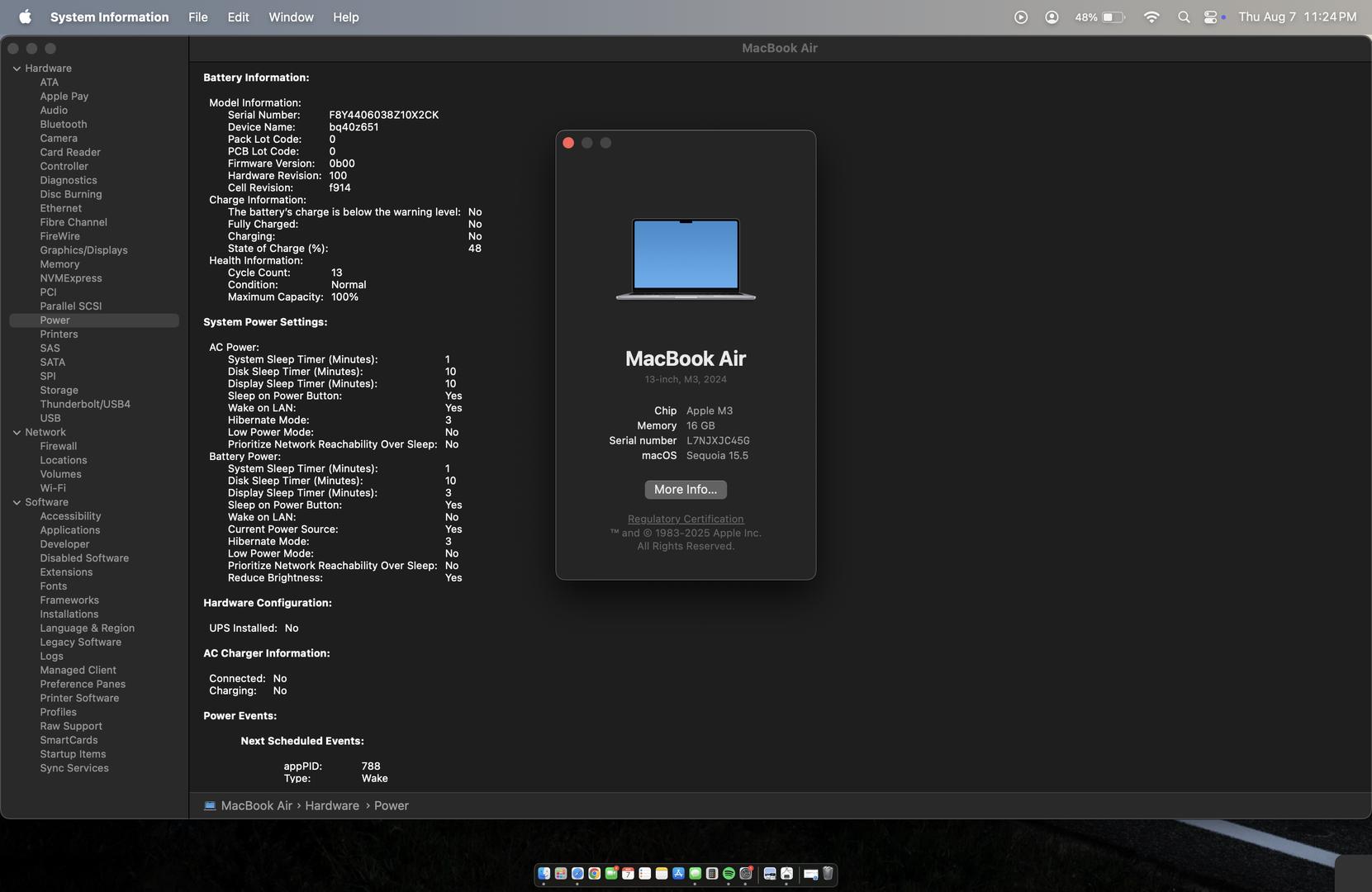Select Sync Services in the sidebar
The width and height of the screenshot is (1372, 892).
(74, 768)
